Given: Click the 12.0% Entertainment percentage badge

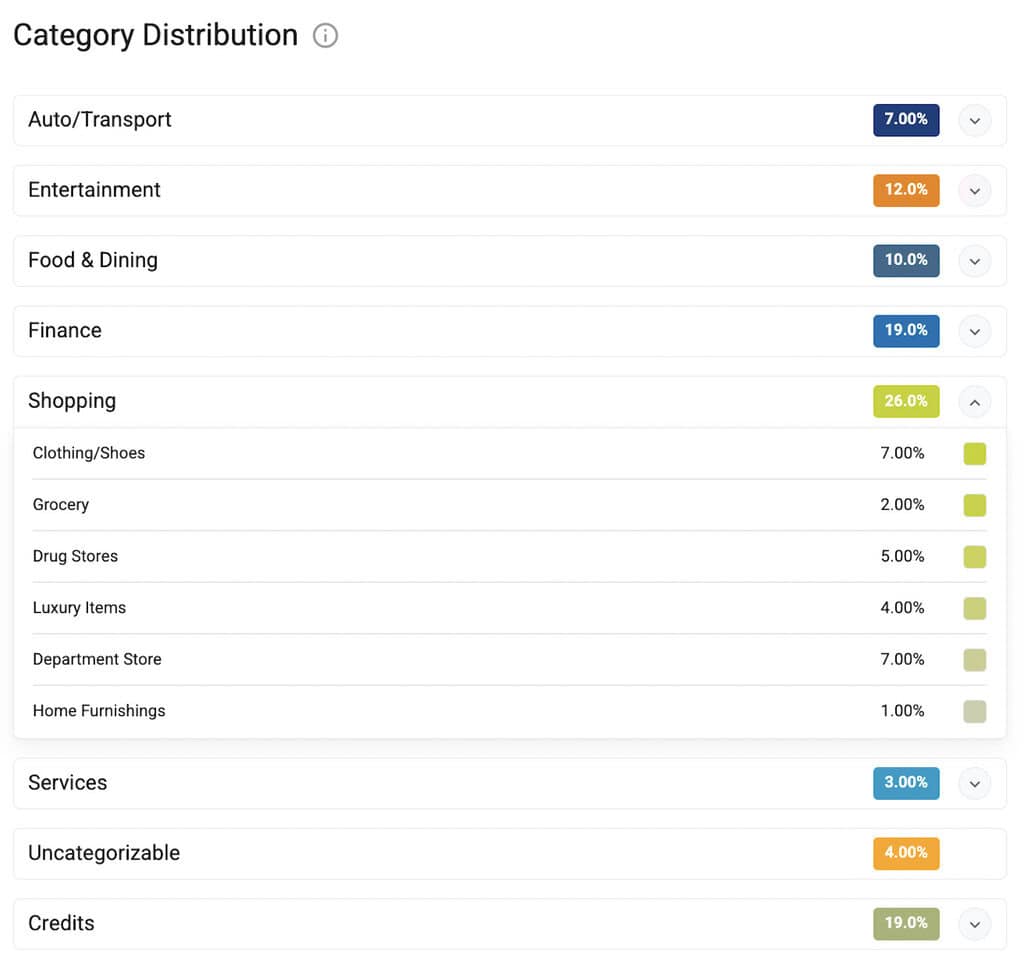Looking at the screenshot, I should pyautogui.click(x=906, y=190).
